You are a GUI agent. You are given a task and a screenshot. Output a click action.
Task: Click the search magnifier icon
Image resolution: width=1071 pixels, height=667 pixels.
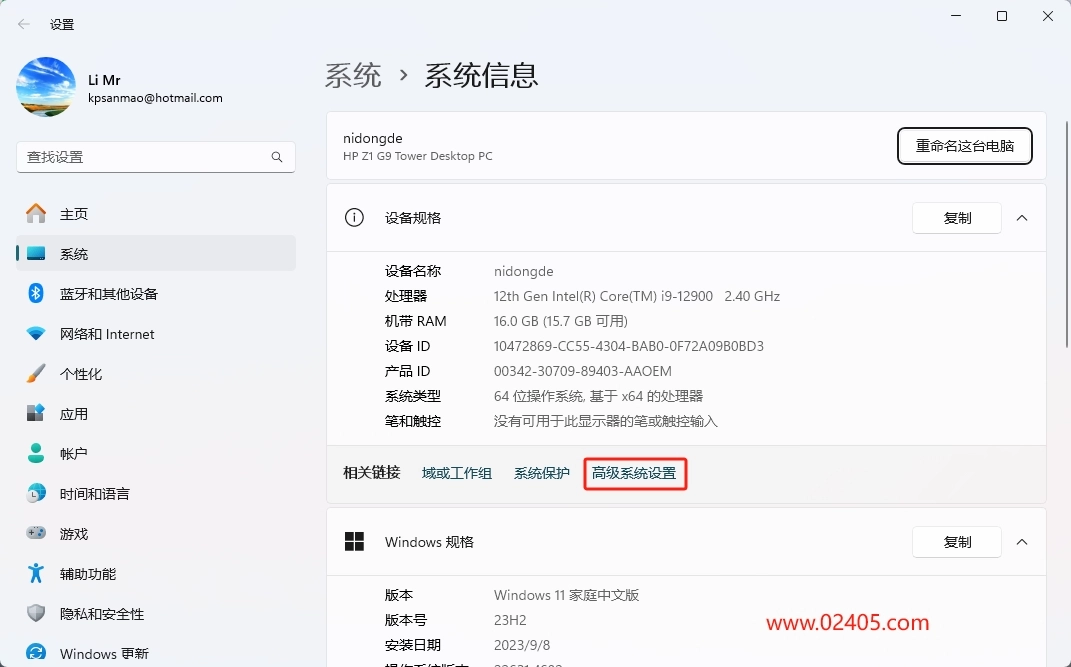click(x=277, y=157)
